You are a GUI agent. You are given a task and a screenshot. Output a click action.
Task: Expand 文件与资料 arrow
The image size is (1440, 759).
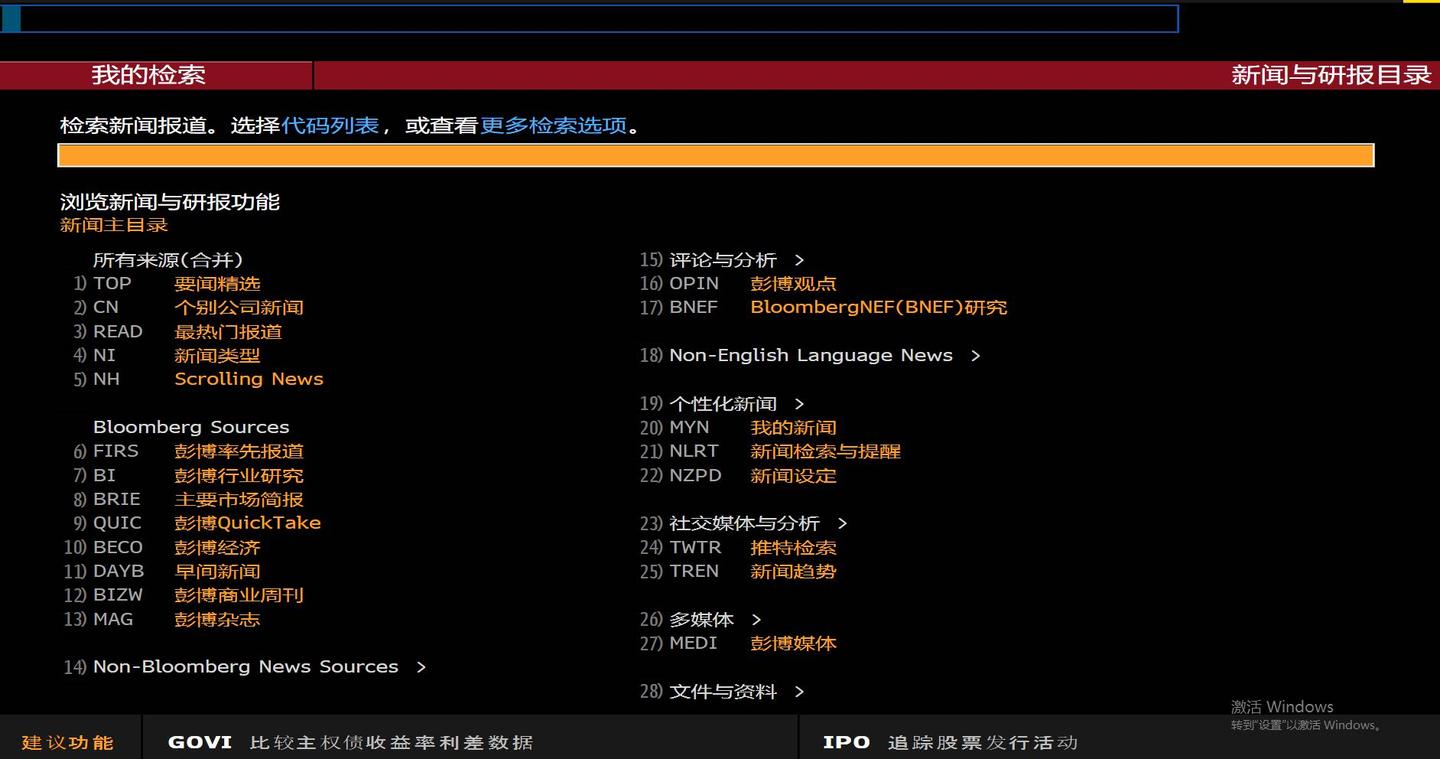click(x=799, y=692)
